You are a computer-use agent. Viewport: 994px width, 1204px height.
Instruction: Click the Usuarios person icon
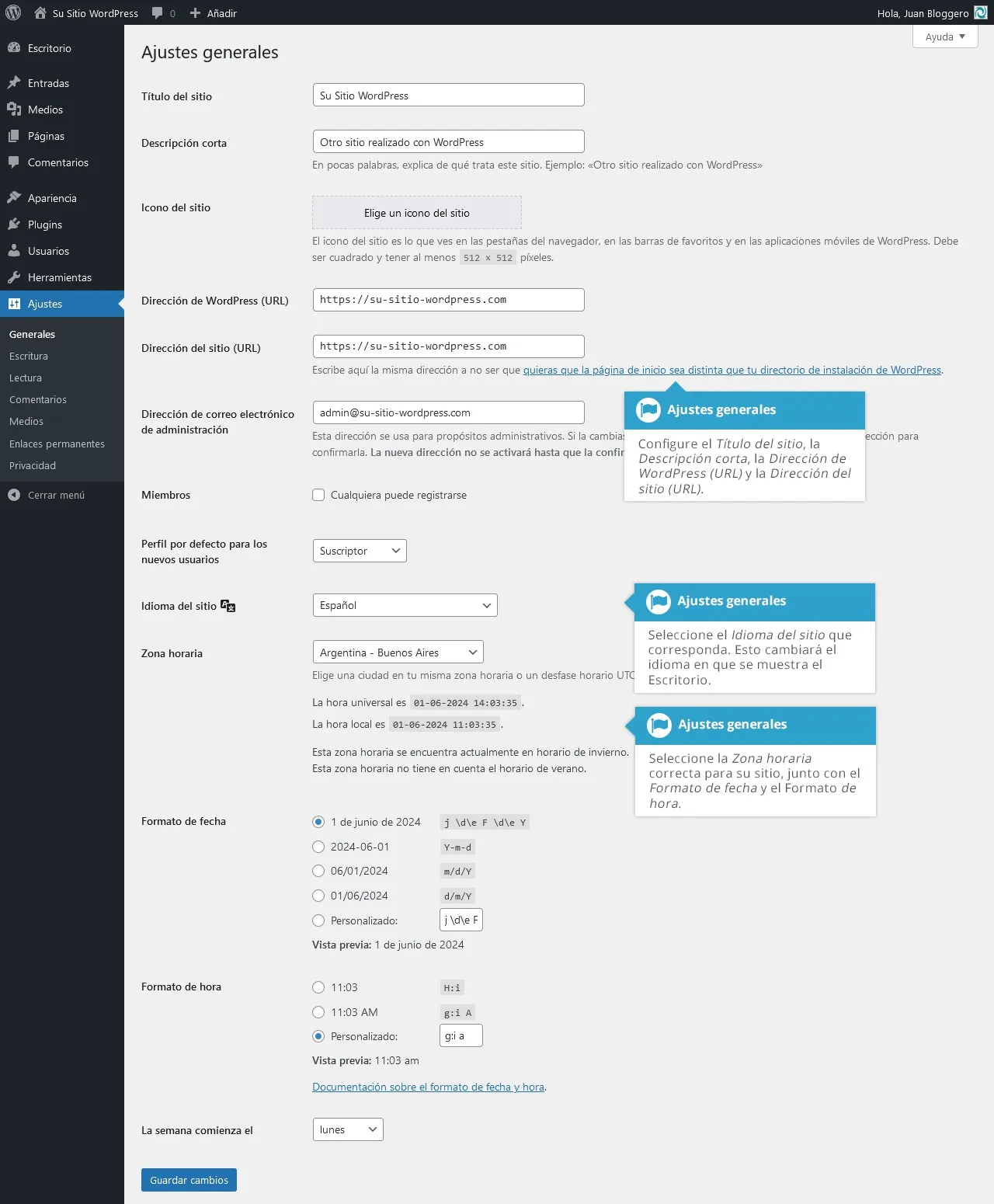[14, 251]
